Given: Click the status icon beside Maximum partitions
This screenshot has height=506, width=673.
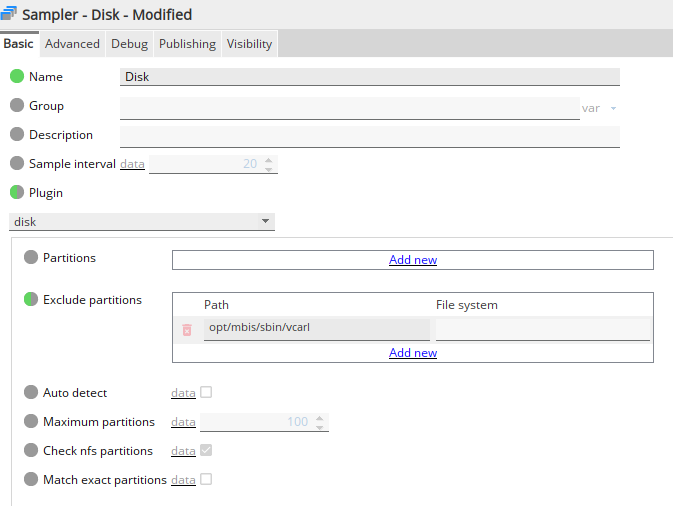Looking at the screenshot, I should [30, 422].
